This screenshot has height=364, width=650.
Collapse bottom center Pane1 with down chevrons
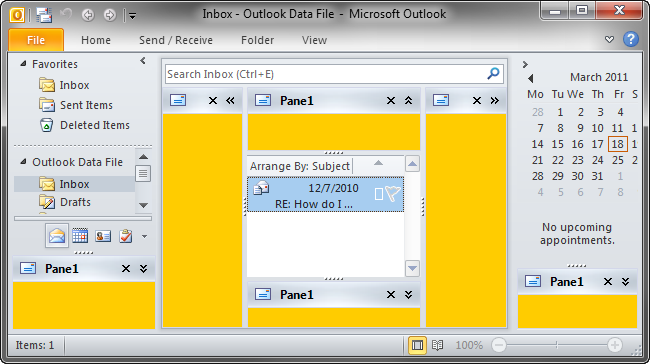[408, 295]
